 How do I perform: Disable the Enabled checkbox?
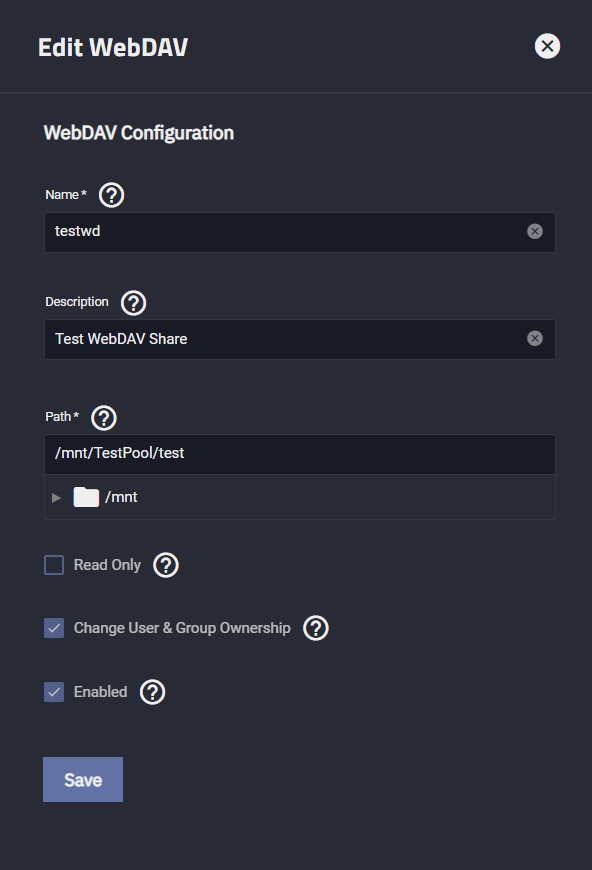(54, 692)
